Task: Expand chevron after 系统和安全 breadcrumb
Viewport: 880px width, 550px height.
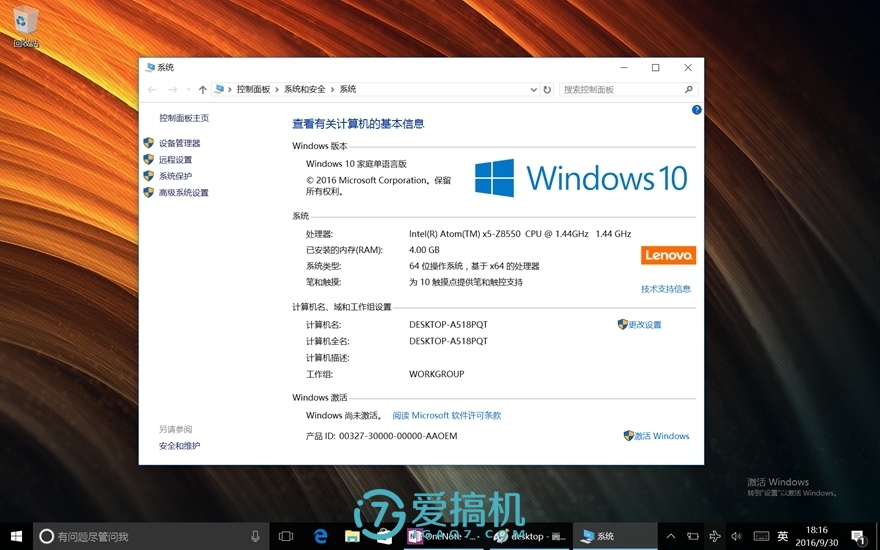Action: 332,89
